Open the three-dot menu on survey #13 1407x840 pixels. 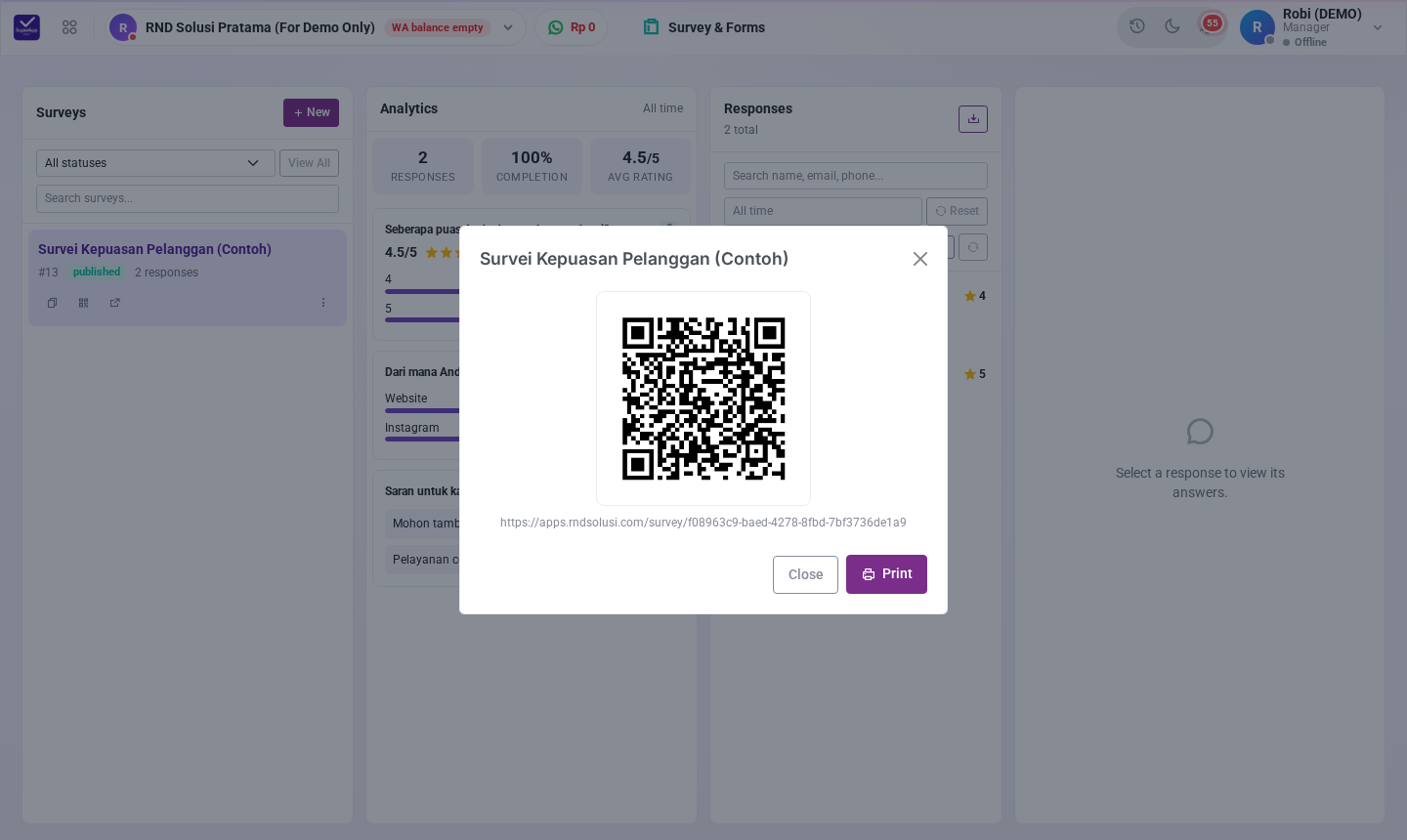[323, 303]
